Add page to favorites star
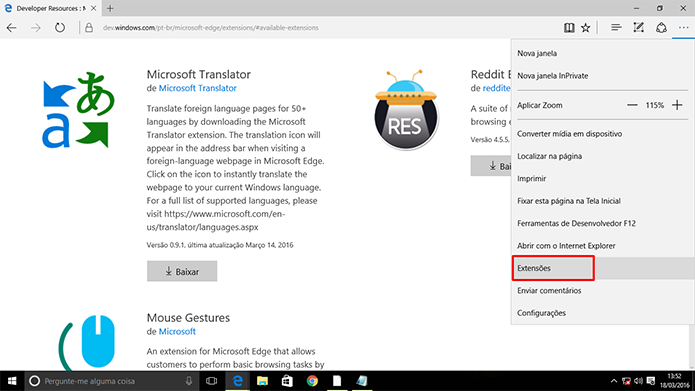 pyautogui.click(x=586, y=28)
